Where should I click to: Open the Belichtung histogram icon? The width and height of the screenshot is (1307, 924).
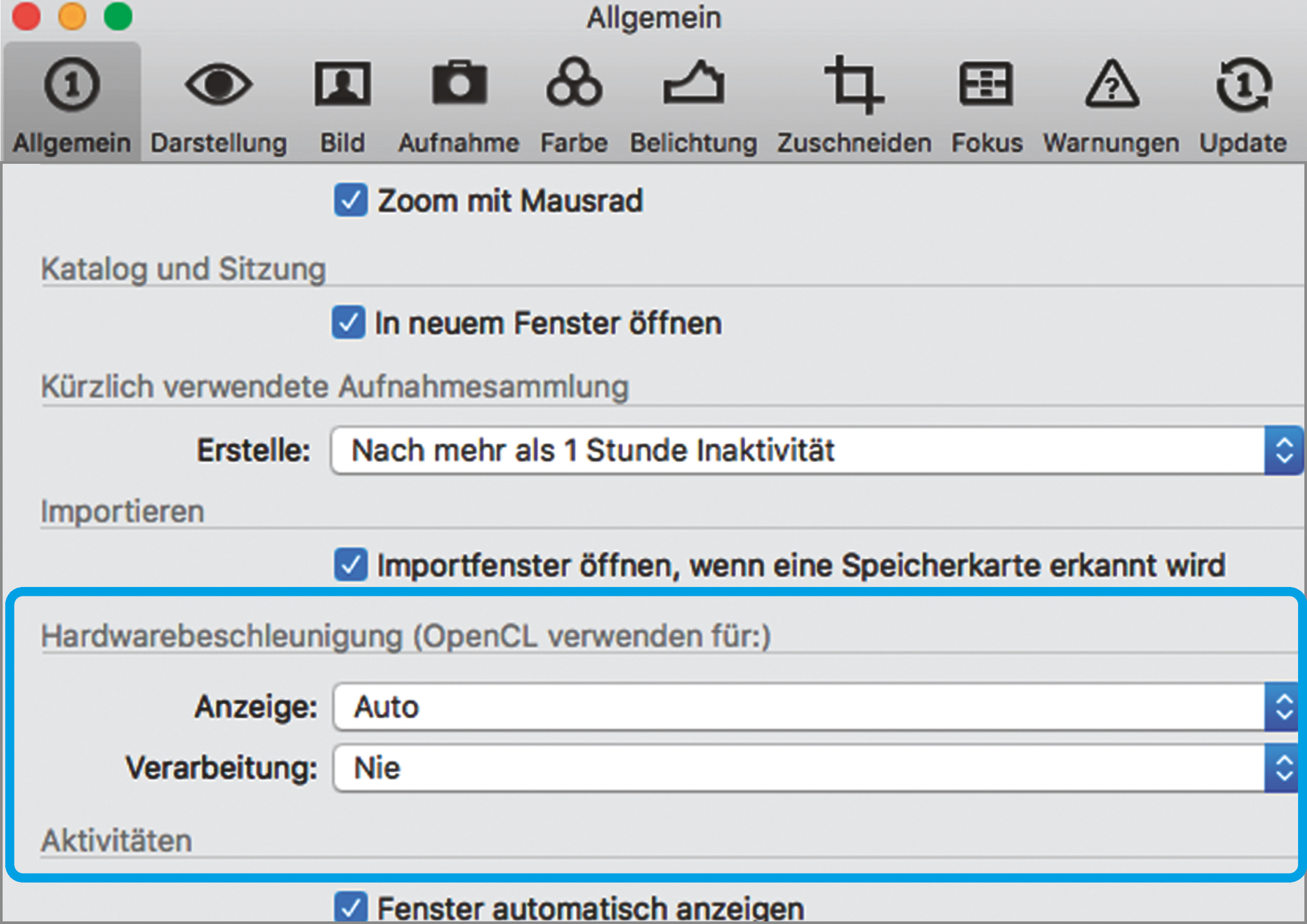693,83
